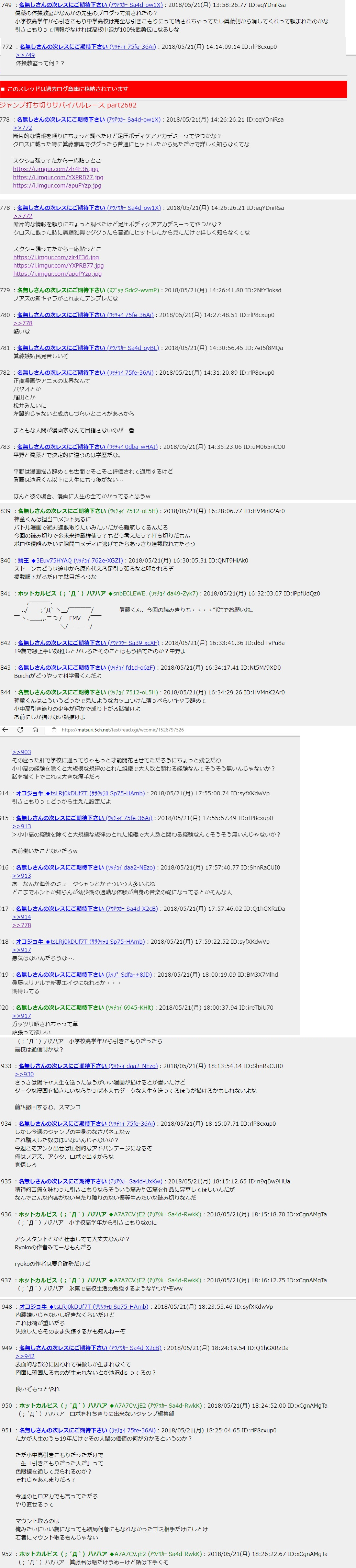The width and height of the screenshot is (356, 1568).
Task: Click poster name link on post 779
Action: point(61,290)
